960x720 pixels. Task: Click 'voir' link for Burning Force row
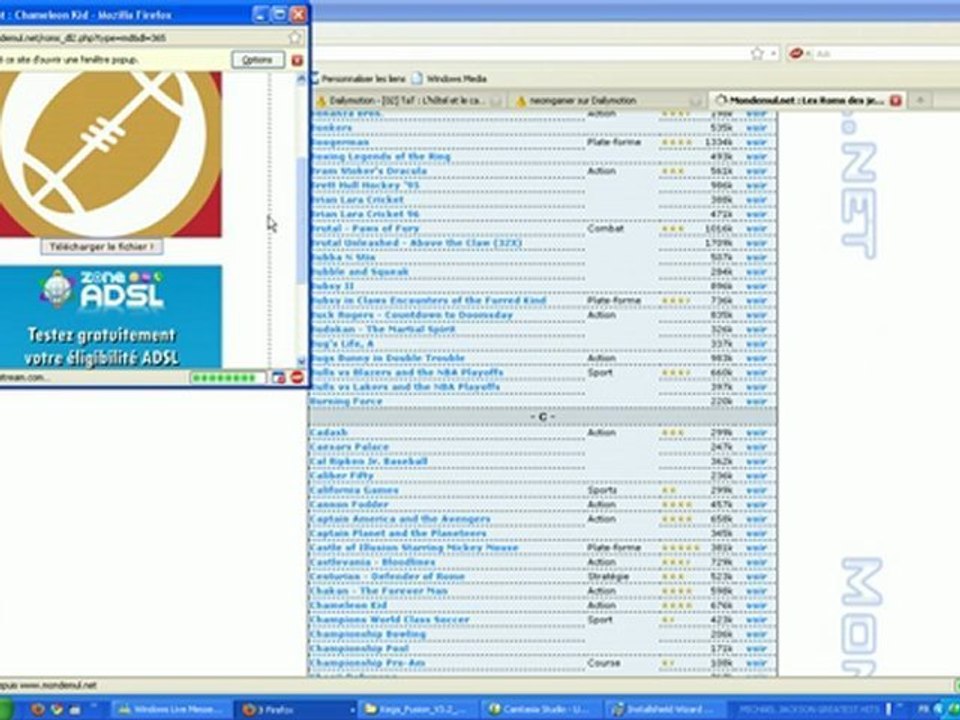coord(756,402)
